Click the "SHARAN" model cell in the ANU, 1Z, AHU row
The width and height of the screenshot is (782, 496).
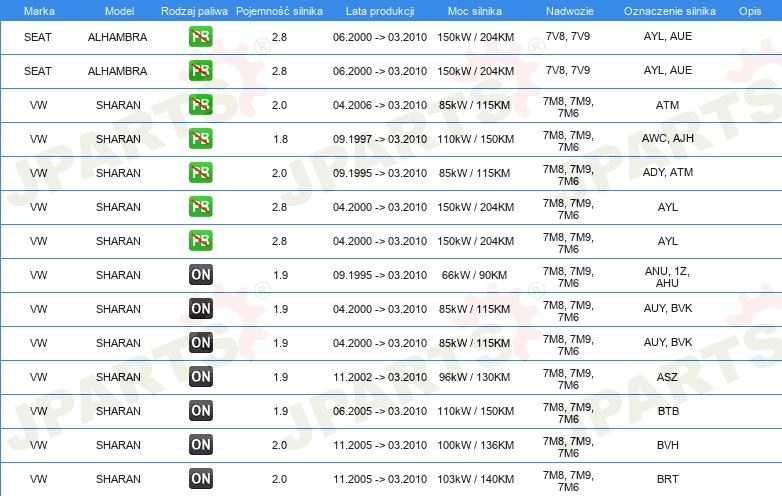tap(118, 275)
